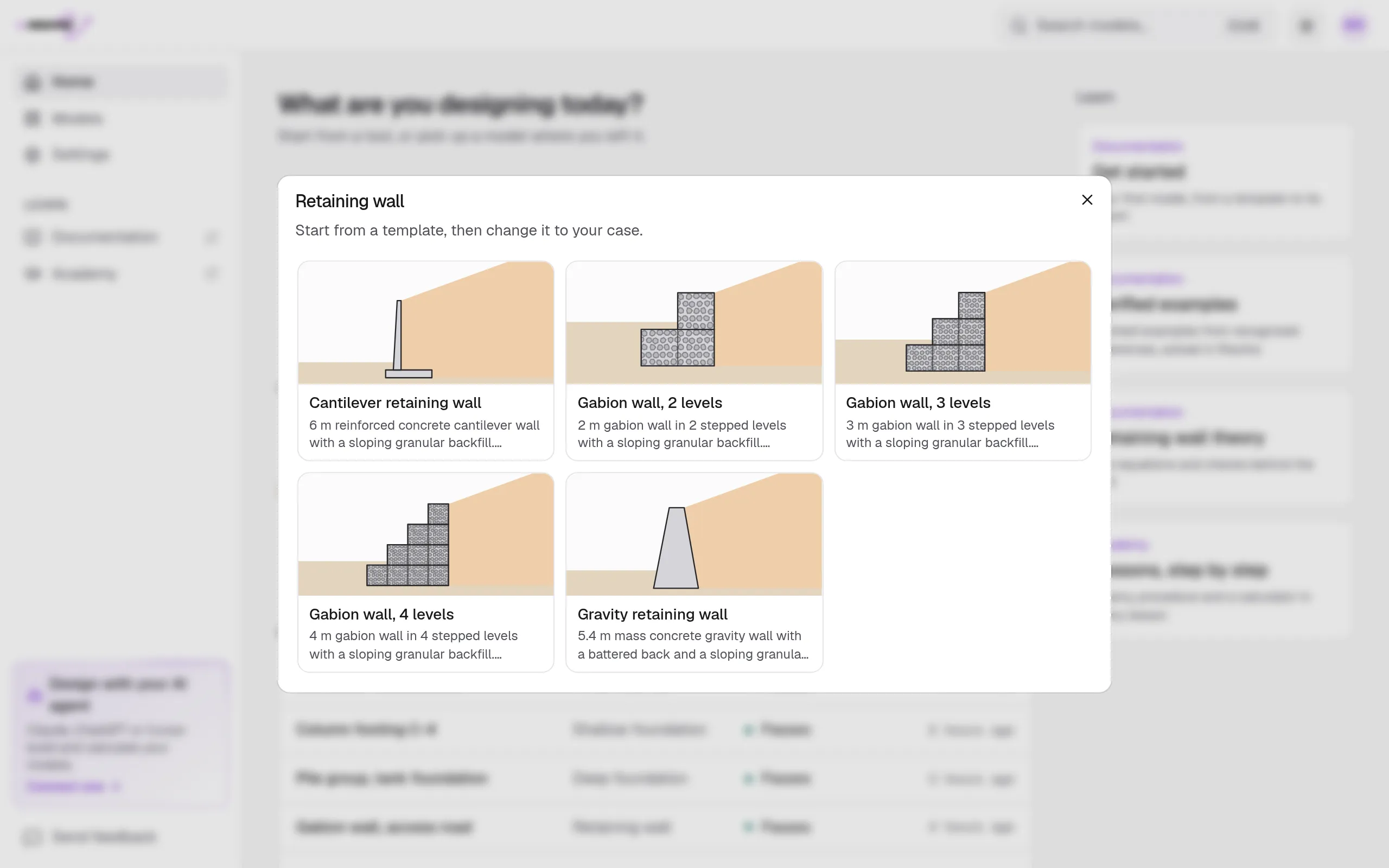Click the 'Gravity retaining wall' title
Screen dimensions: 1389x868
652,614
